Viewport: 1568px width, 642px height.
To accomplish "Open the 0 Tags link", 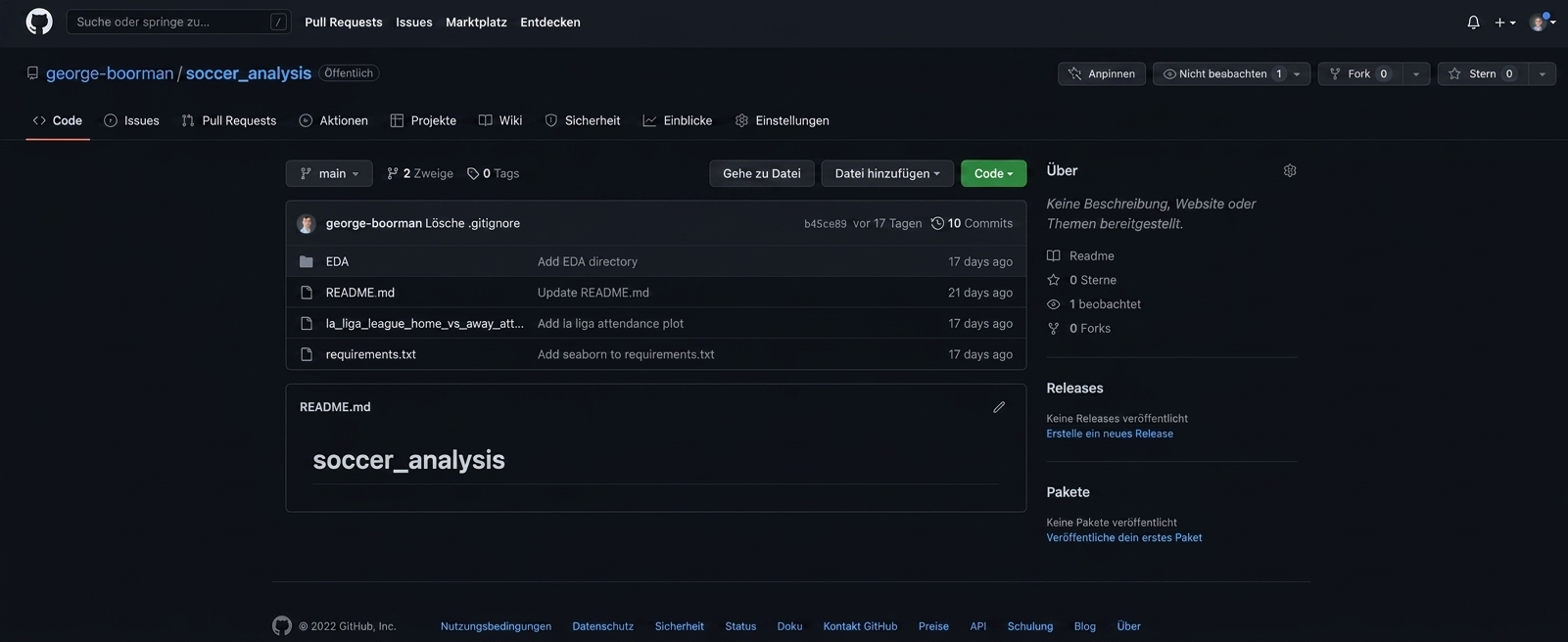I will (x=493, y=173).
